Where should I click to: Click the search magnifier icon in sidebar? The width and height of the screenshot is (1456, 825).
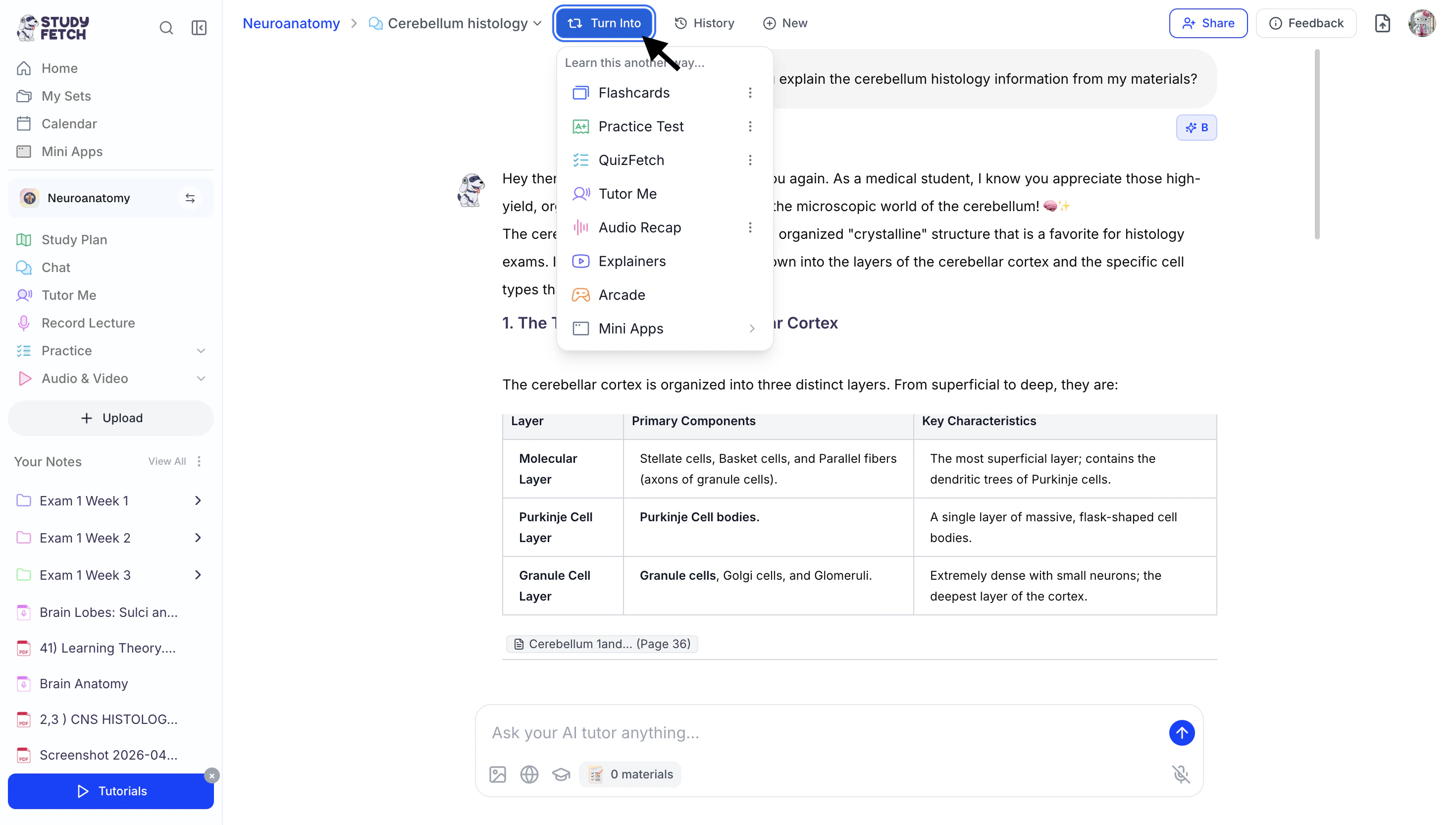point(166,28)
